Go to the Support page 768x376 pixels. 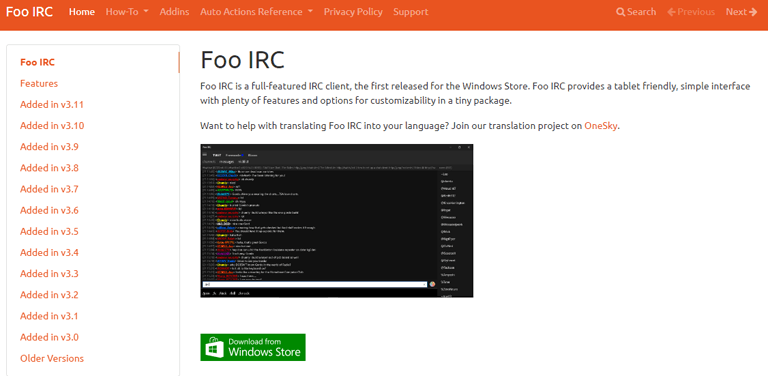click(x=410, y=12)
